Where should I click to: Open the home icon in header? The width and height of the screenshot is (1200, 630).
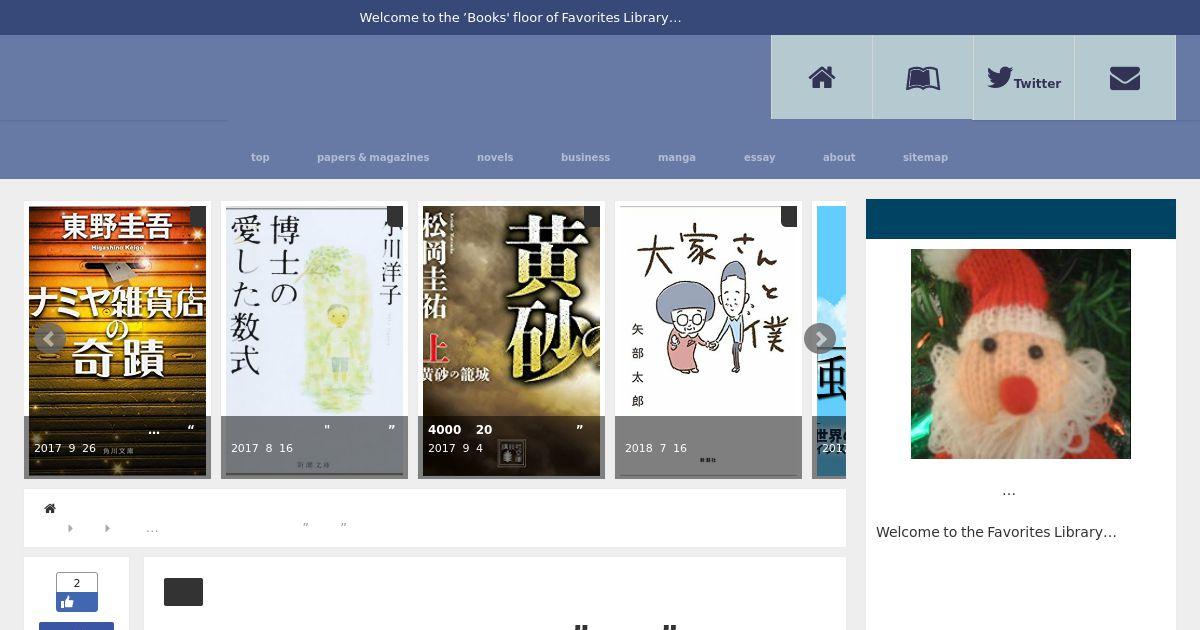[822, 77]
